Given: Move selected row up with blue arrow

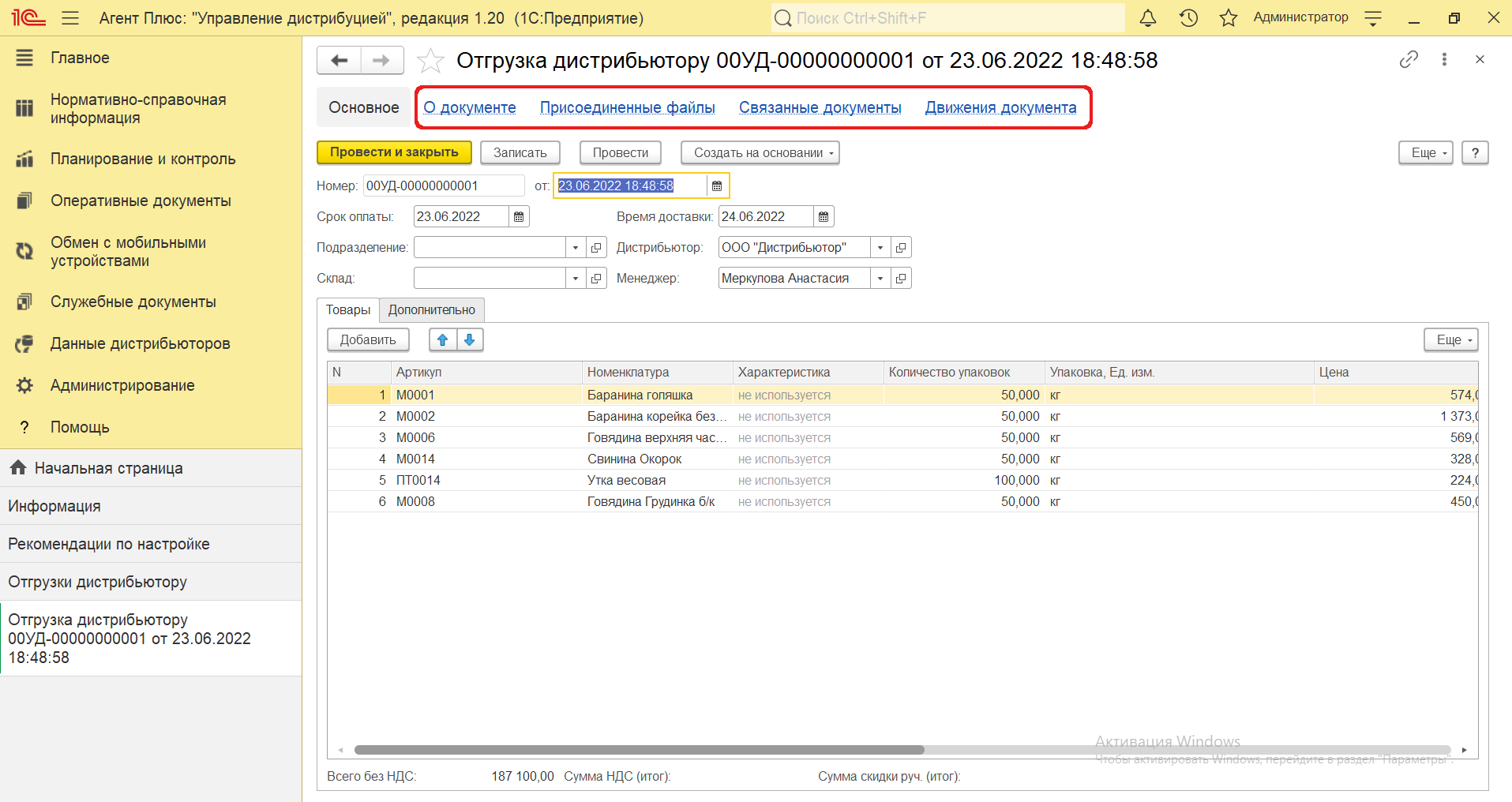Looking at the screenshot, I should (x=443, y=339).
